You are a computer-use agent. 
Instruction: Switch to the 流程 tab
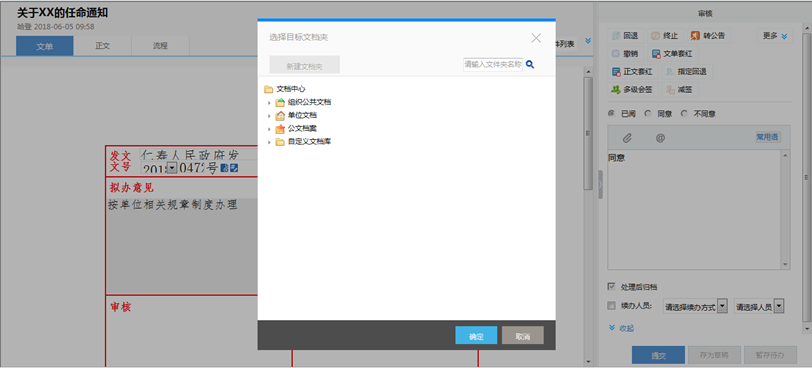[x=160, y=46]
